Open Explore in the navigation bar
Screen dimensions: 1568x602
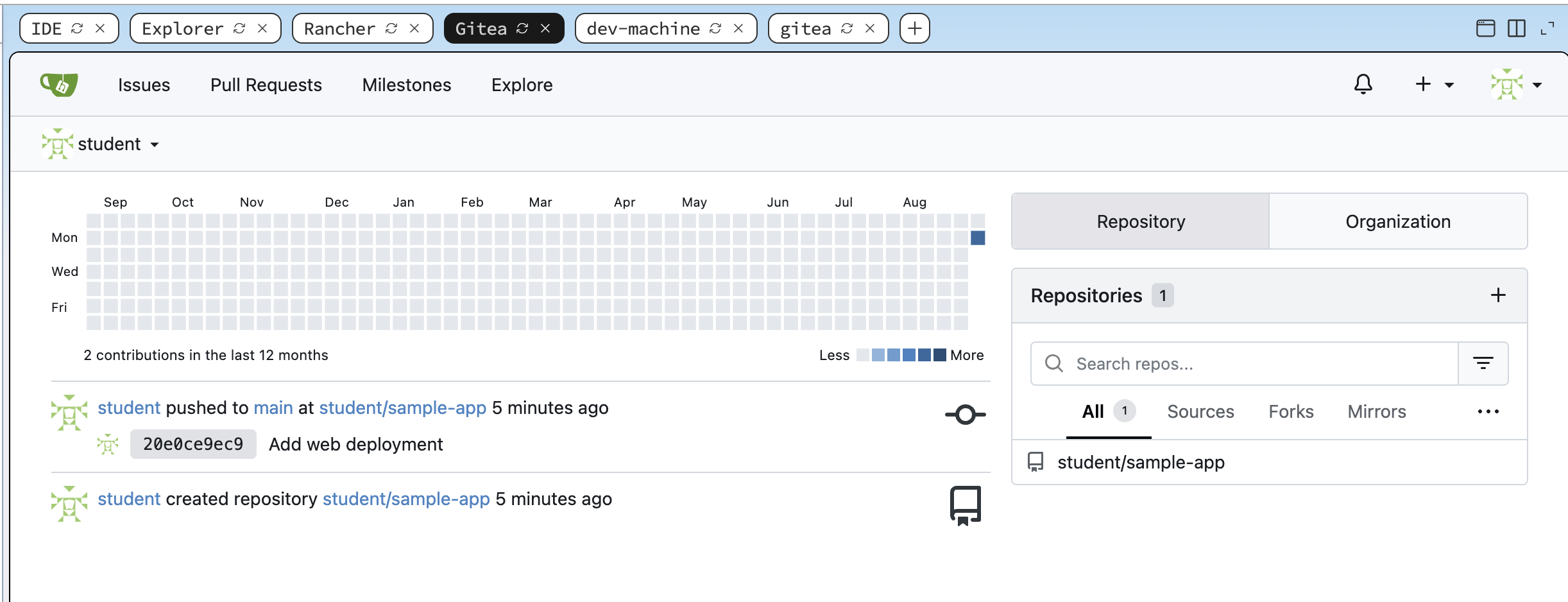[x=522, y=85]
